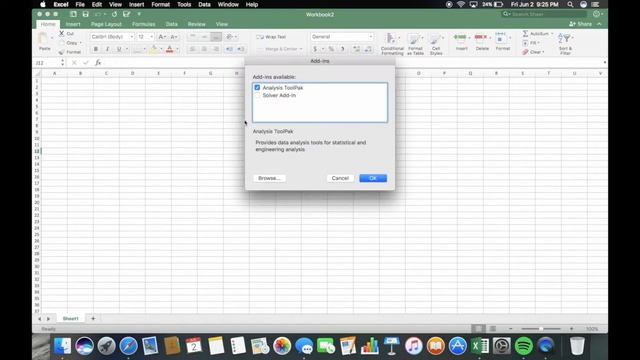This screenshot has width=640, height=360.
Task: Open the Insert menu in the menu bar
Action: [x=136, y=4]
